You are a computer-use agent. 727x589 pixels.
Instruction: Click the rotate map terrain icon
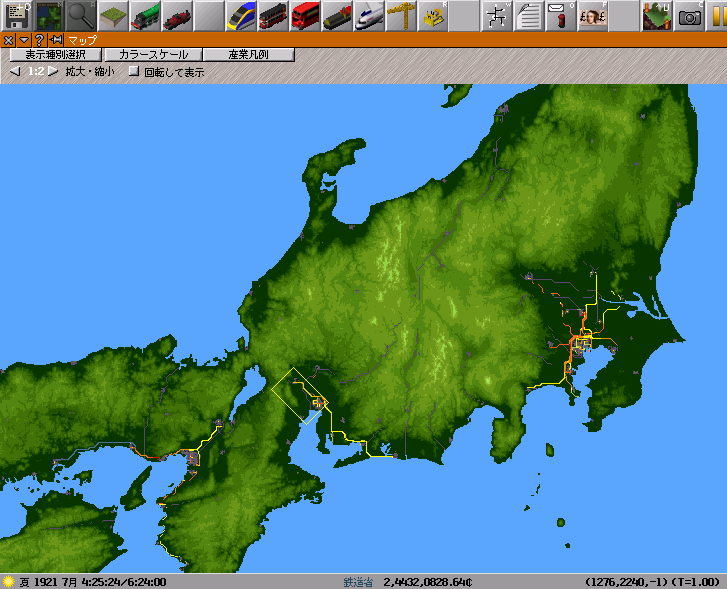(657, 16)
